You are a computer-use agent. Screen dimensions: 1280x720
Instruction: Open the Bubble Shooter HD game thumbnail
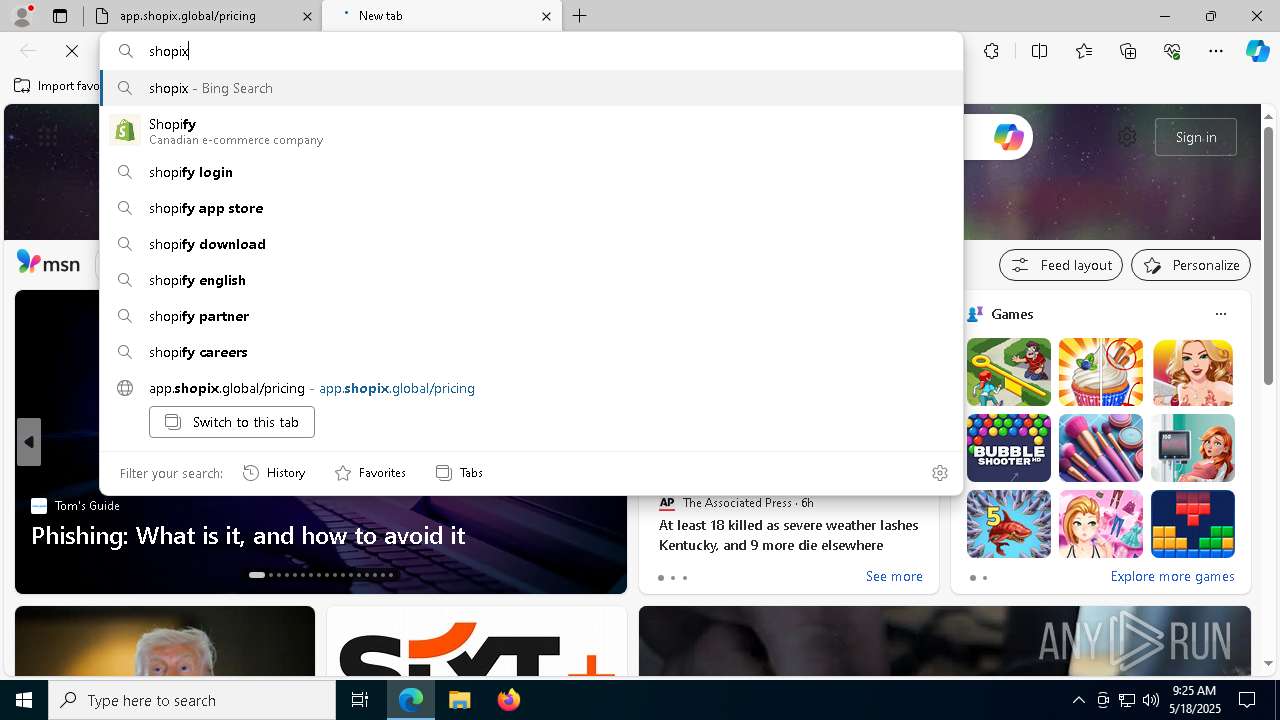[x=1009, y=448]
